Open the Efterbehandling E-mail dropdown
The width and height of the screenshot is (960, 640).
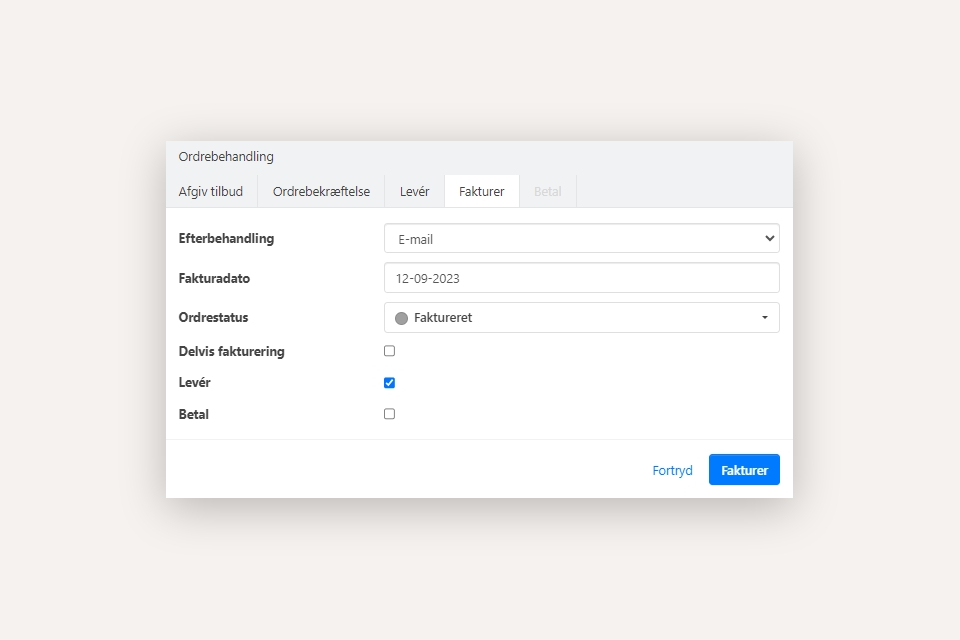tap(581, 239)
